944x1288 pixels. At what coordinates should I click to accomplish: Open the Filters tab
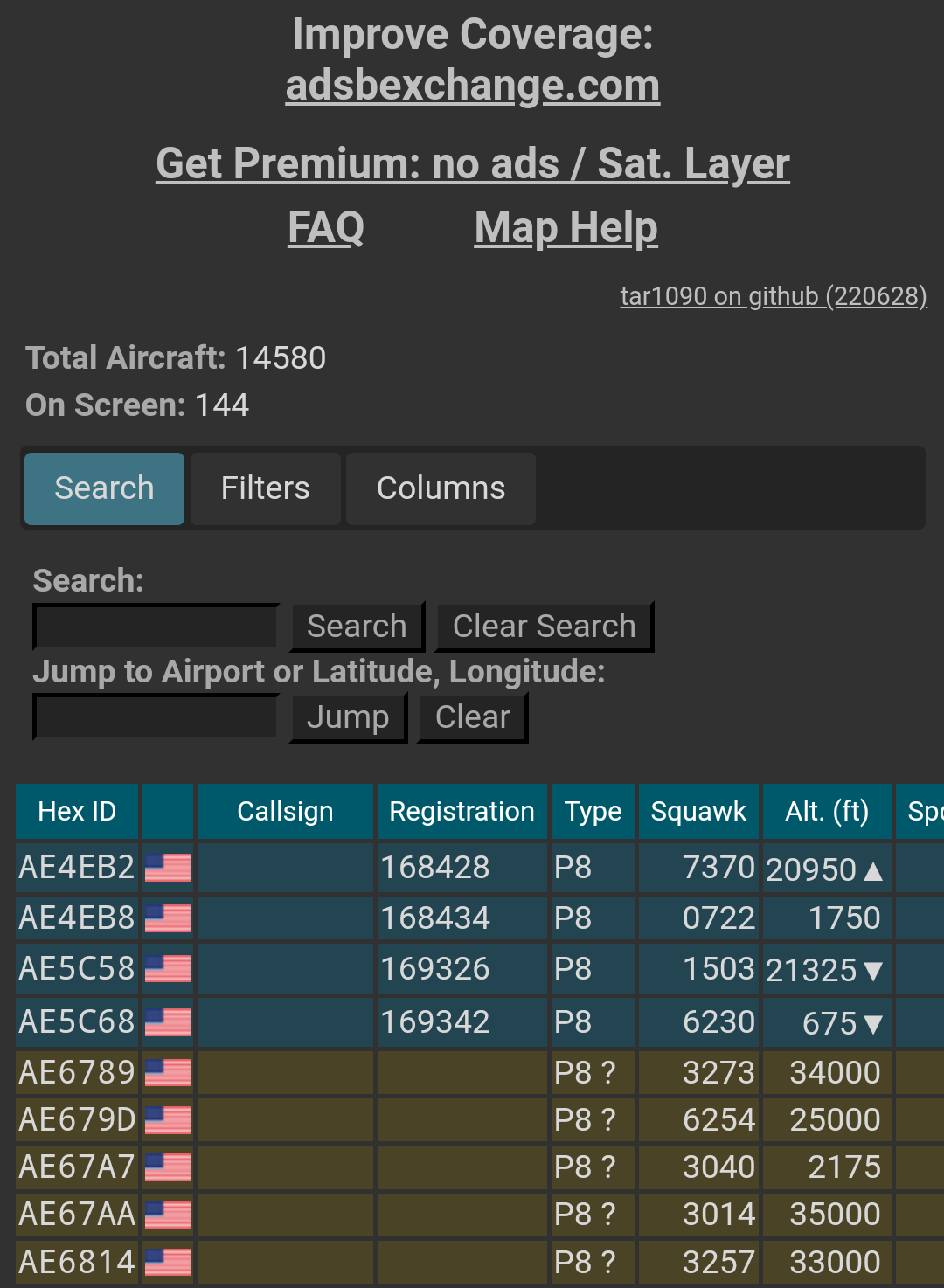point(266,488)
